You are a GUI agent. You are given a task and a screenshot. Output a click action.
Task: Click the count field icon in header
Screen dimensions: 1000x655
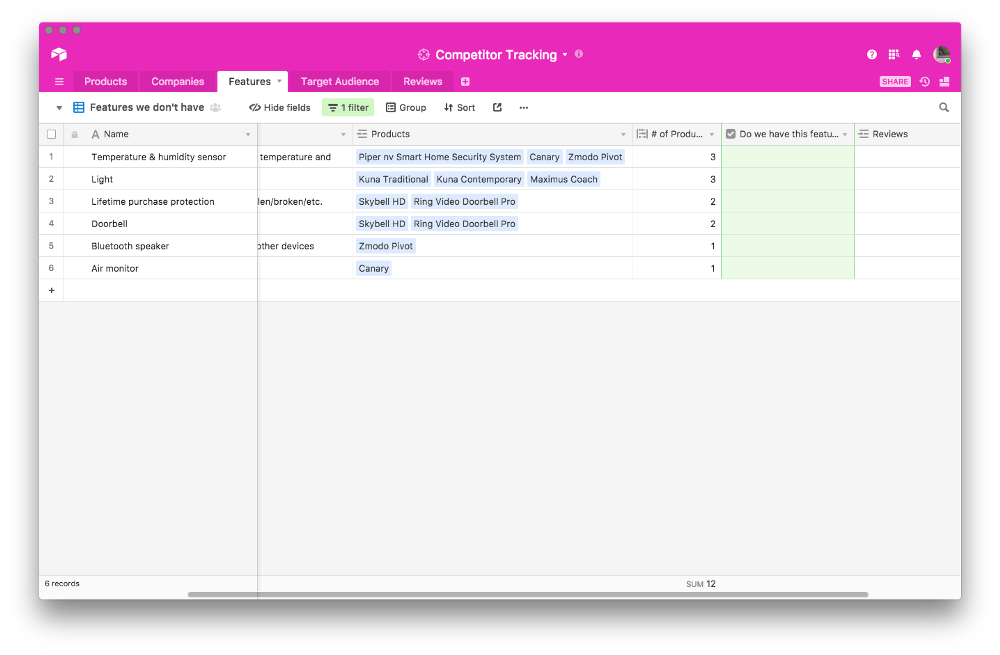(x=642, y=134)
